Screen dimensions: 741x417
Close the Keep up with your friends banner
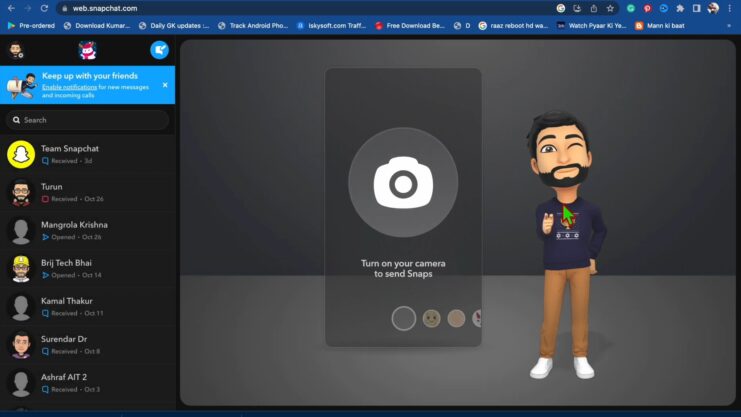165,85
